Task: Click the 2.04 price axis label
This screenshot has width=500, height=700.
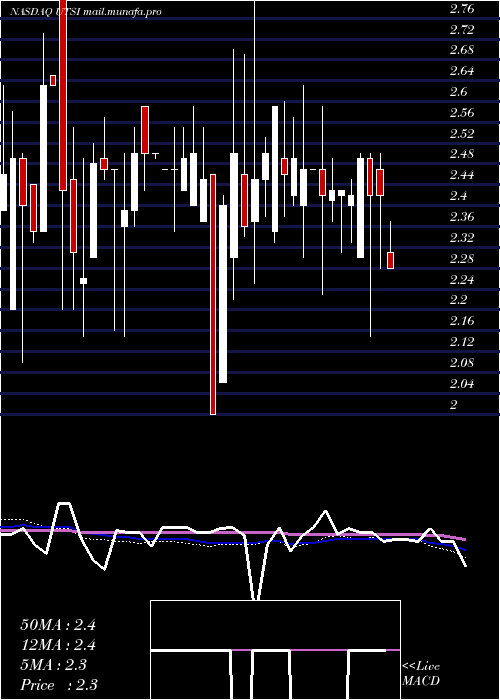Action: tap(462, 383)
